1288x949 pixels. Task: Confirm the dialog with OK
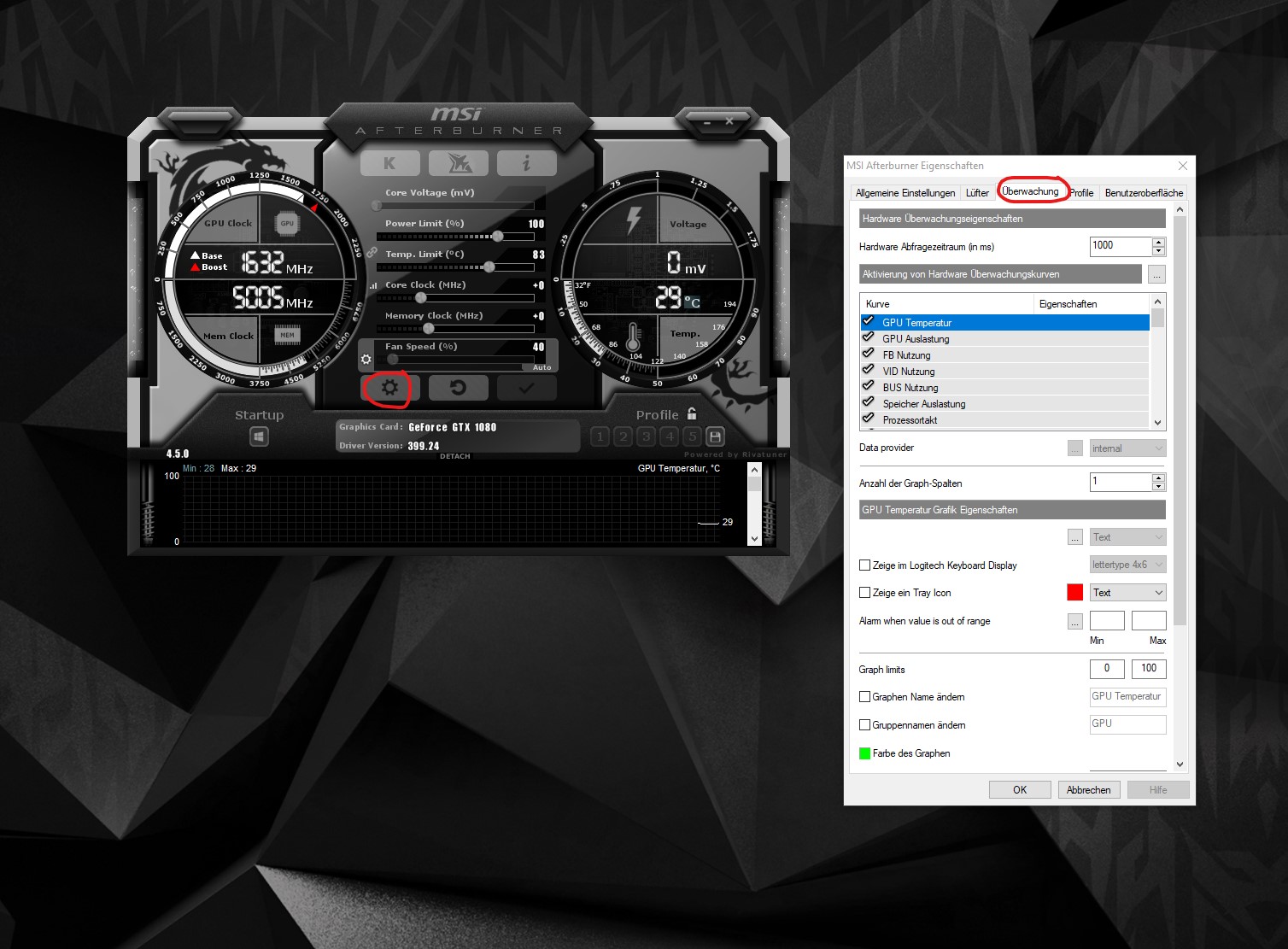pyautogui.click(x=1020, y=790)
